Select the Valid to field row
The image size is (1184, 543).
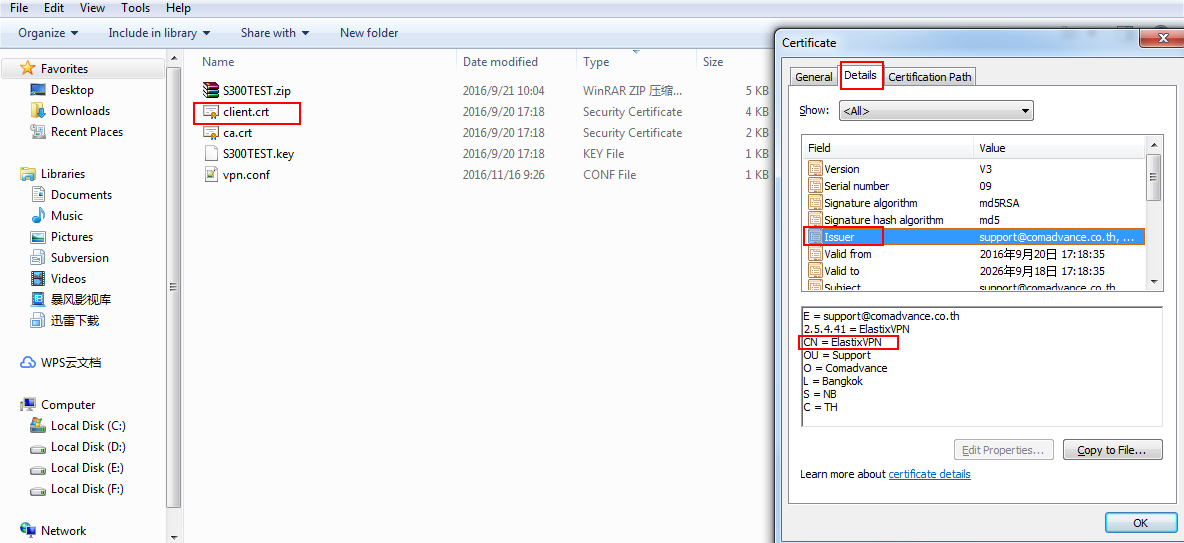coord(974,271)
